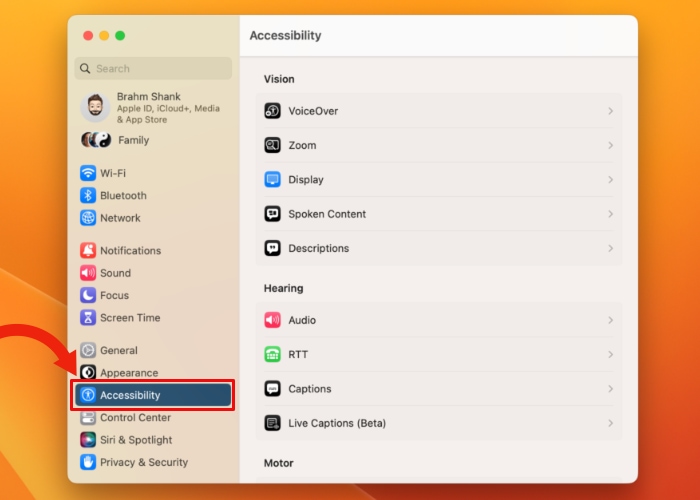The height and width of the screenshot is (500, 700).
Task: Click the Descriptions quote bubble icon
Action: [x=272, y=248]
